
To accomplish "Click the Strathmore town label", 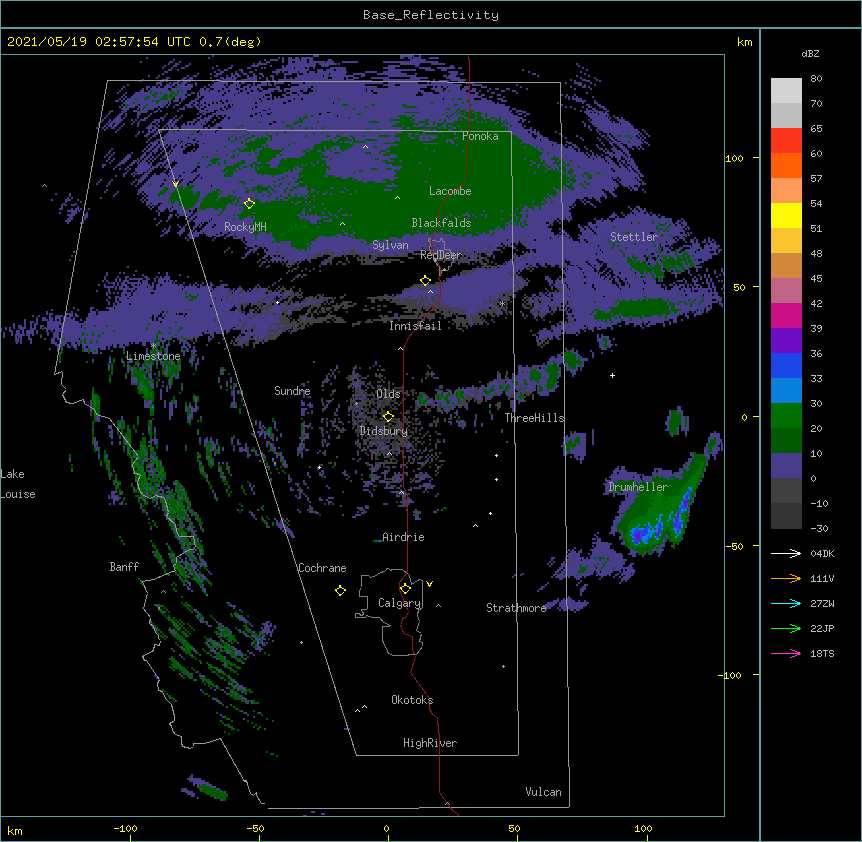I will [x=516, y=608].
